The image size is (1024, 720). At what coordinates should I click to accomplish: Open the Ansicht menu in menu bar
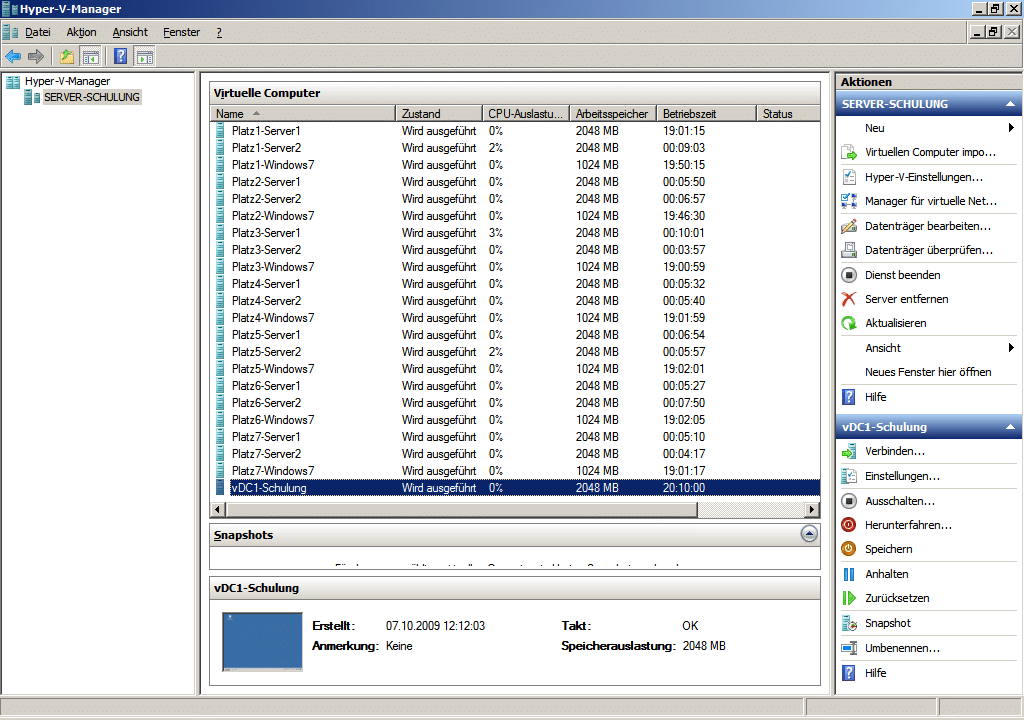pyautogui.click(x=130, y=32)
